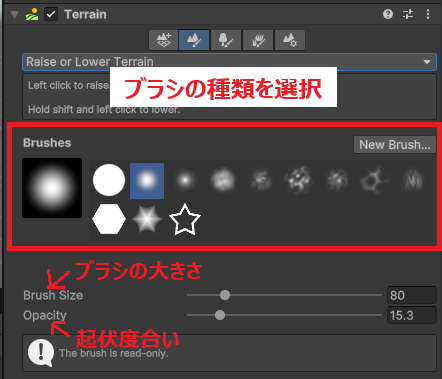Click the Brush Size value field
442x379 pixels.
pos(412,295)
